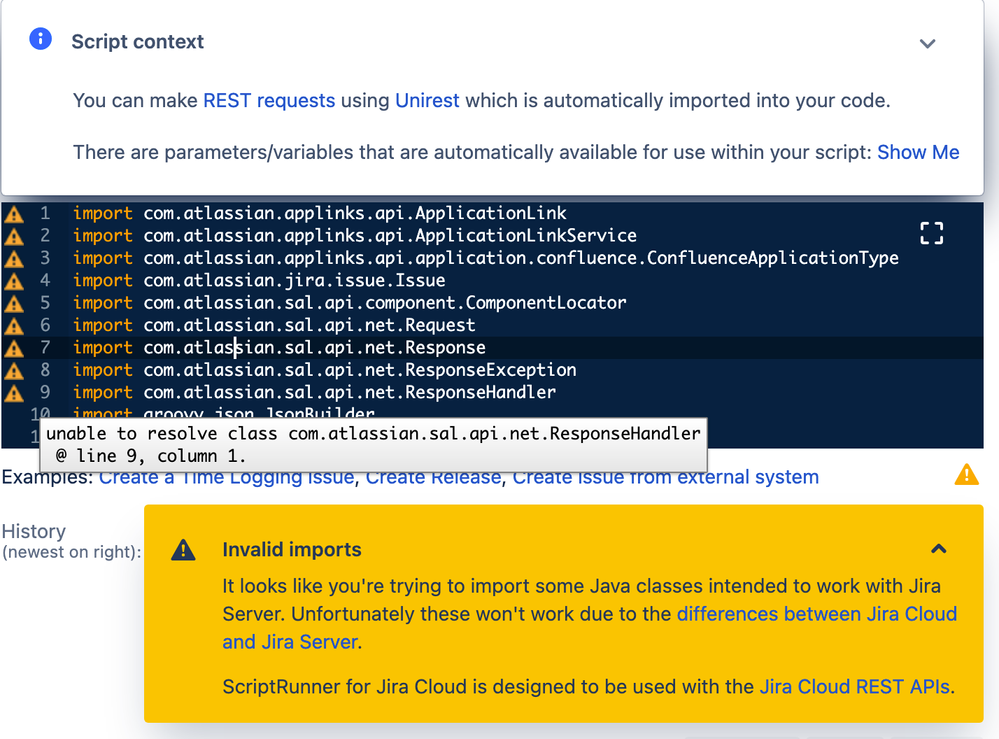This screenshot has height=739, width=999.
Task: Click code line importing ConfluenceApplicationType
Action: click(x=485, y=257)
